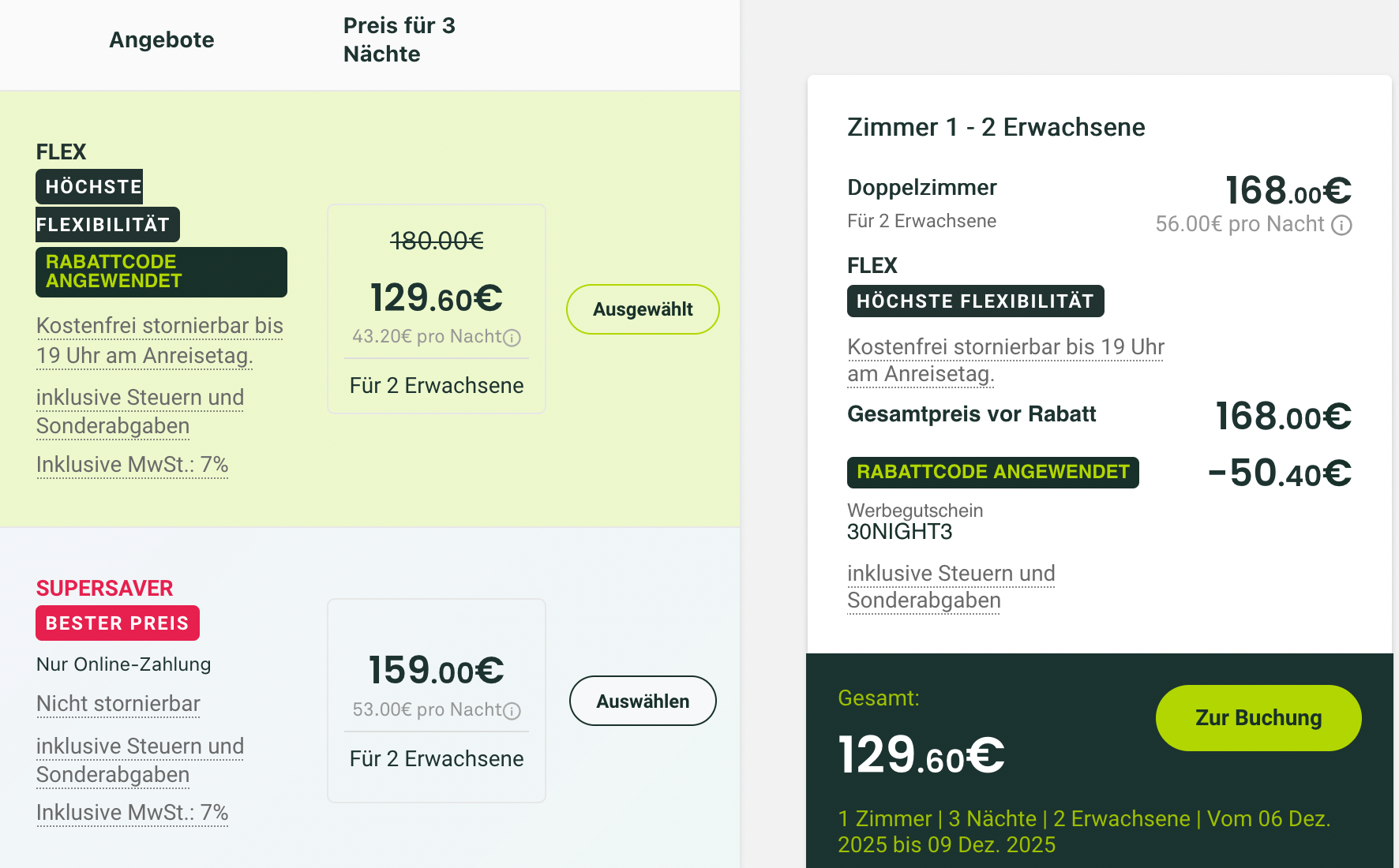Image resolution: width=1399 pixels, height=868 pixels.
Task: Open the Nicht stornierbar info link
Action: (x=118, y=704)
